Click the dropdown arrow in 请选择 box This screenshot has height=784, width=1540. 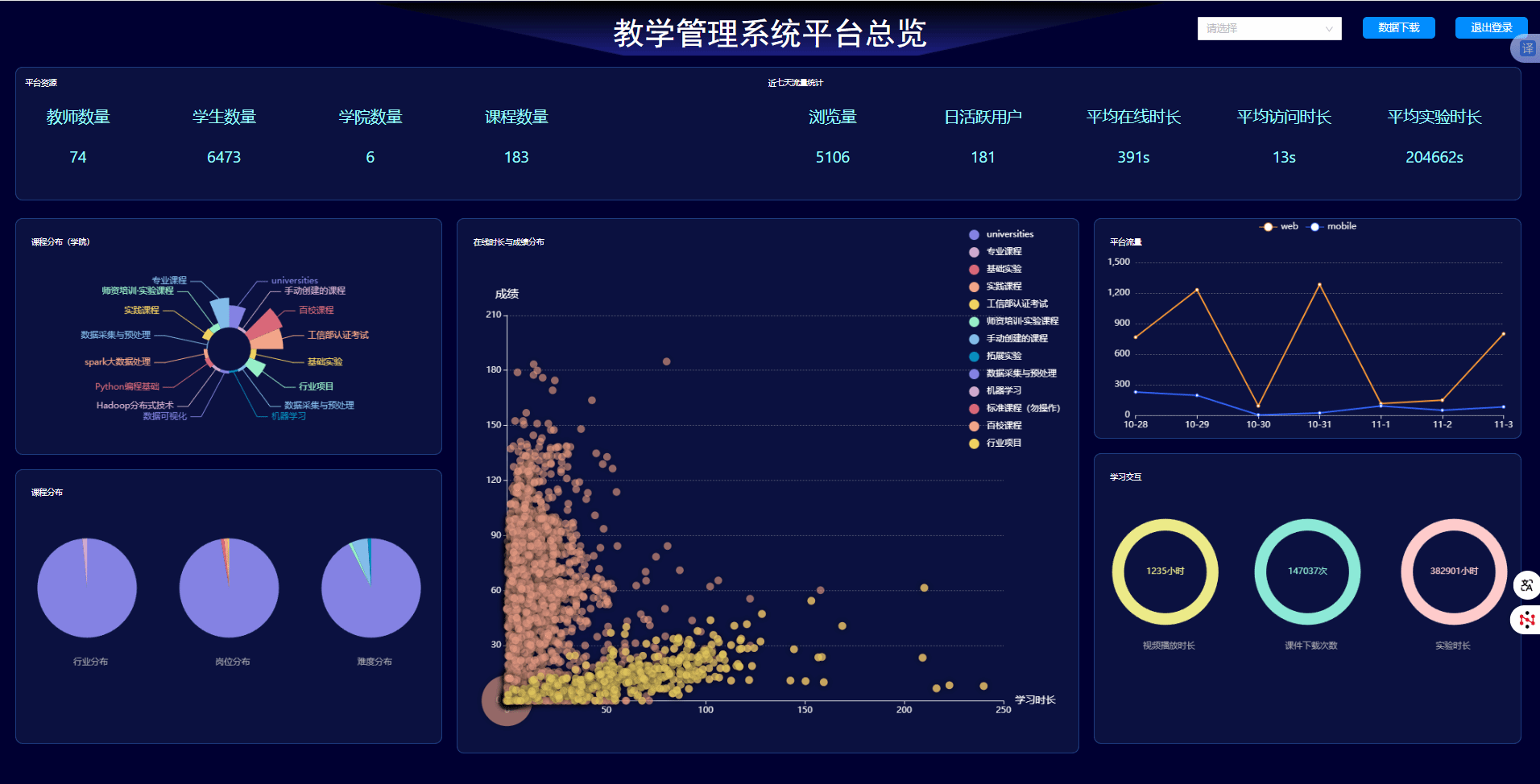[1329, 29]
